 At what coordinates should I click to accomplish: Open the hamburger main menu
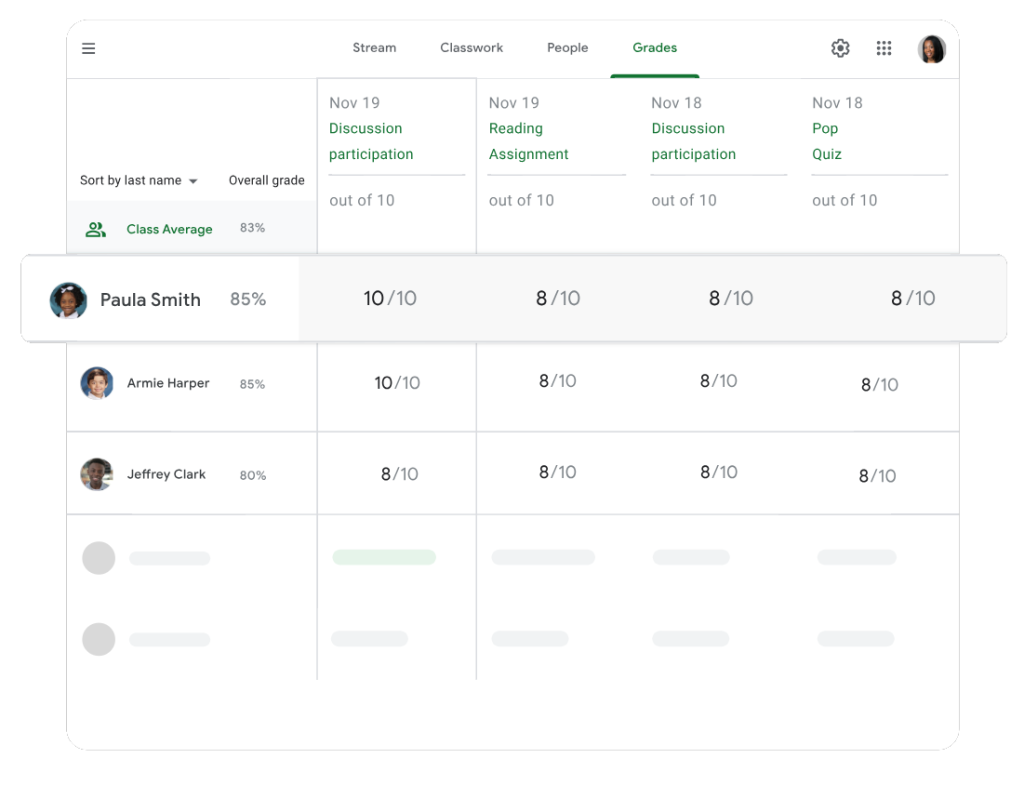[89, 48]
